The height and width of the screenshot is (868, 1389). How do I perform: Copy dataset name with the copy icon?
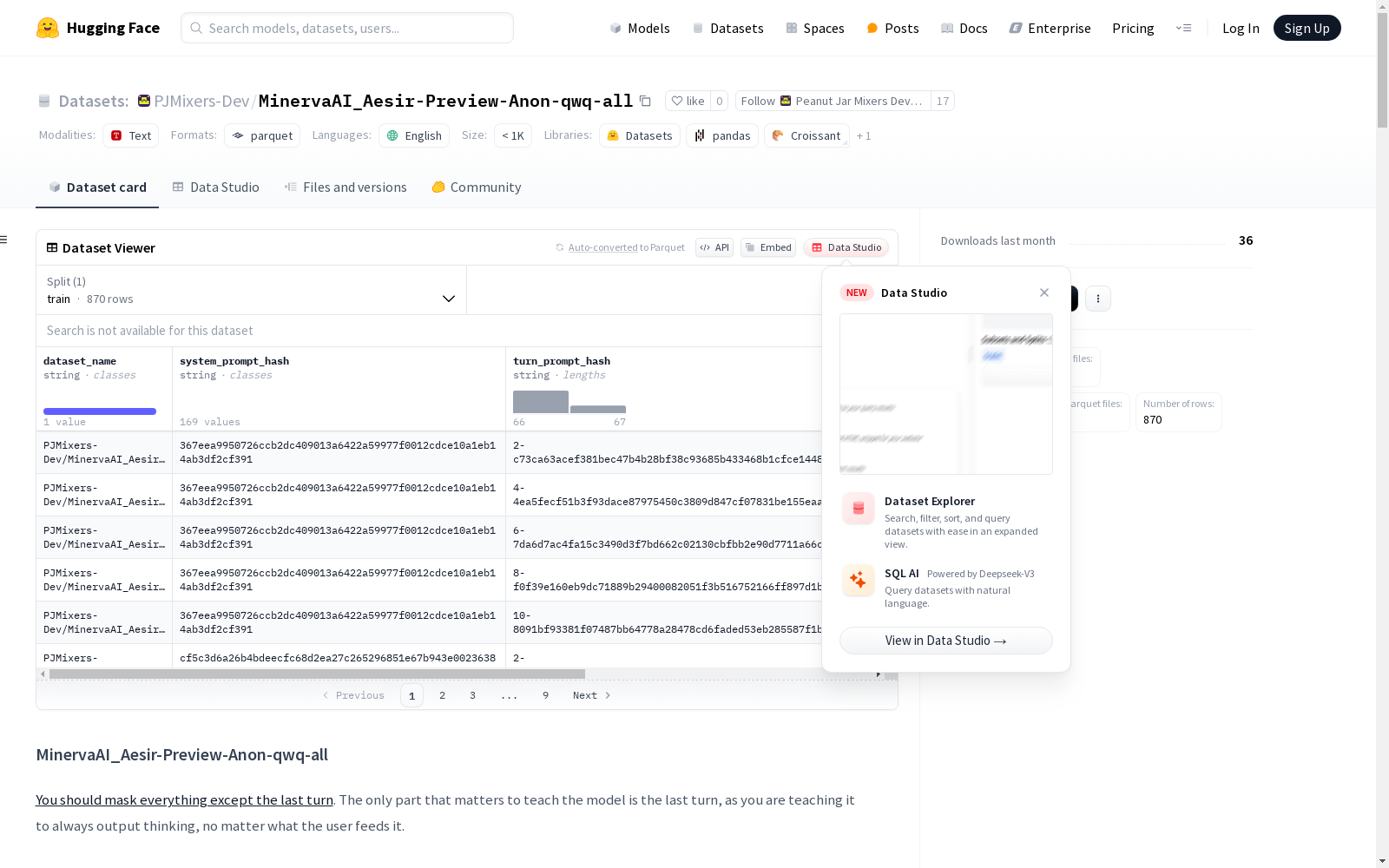pyautogui.click(x=645, y=101)
